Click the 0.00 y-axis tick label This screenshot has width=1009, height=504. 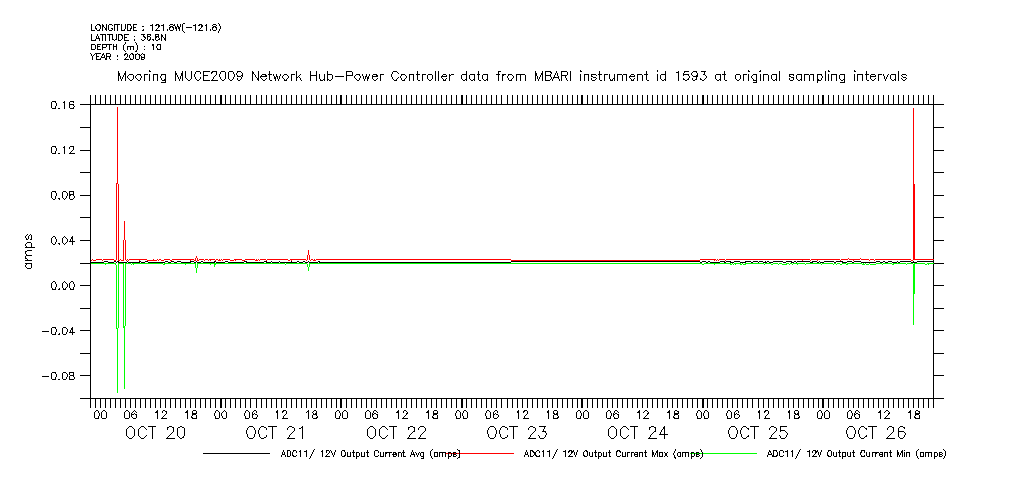coord(62,286)
